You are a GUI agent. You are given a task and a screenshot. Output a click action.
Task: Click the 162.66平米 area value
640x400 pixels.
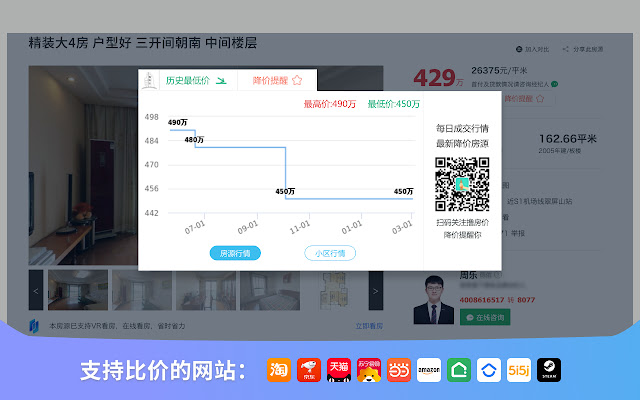click(x=568, y=139)
